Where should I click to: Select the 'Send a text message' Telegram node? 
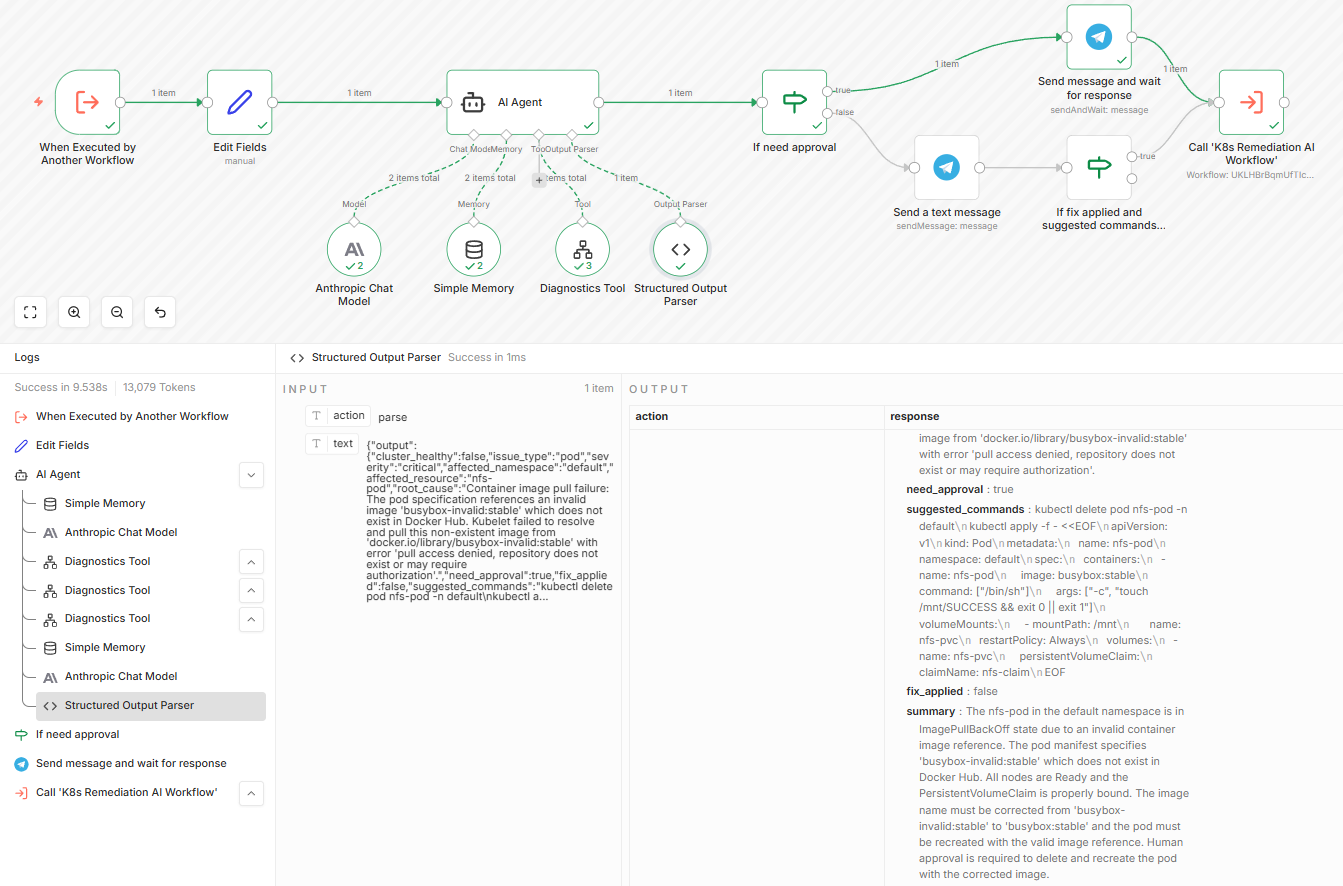pyautogui.click(x=946, y=168)
